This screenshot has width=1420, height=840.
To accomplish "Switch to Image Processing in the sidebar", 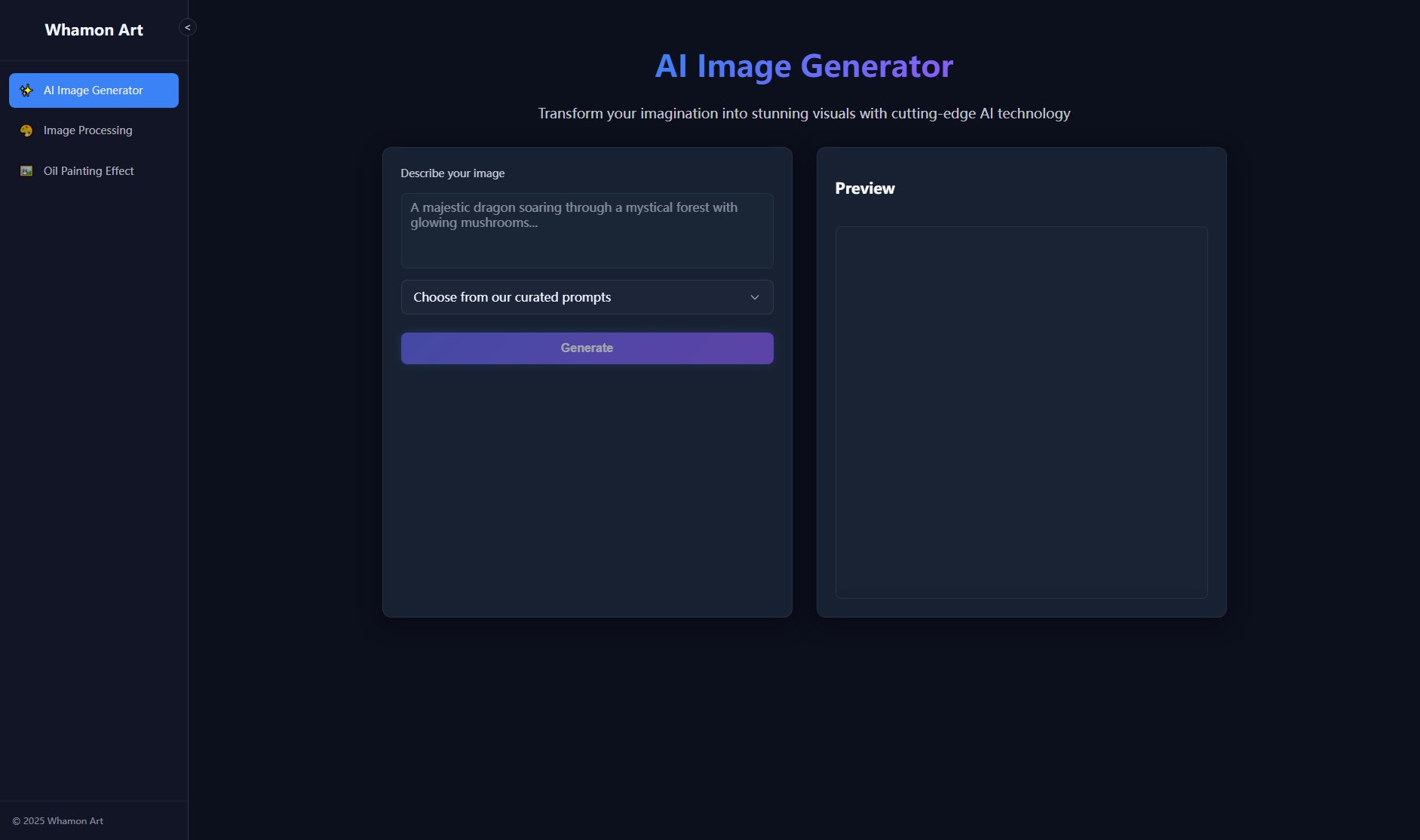I will 87,130.
